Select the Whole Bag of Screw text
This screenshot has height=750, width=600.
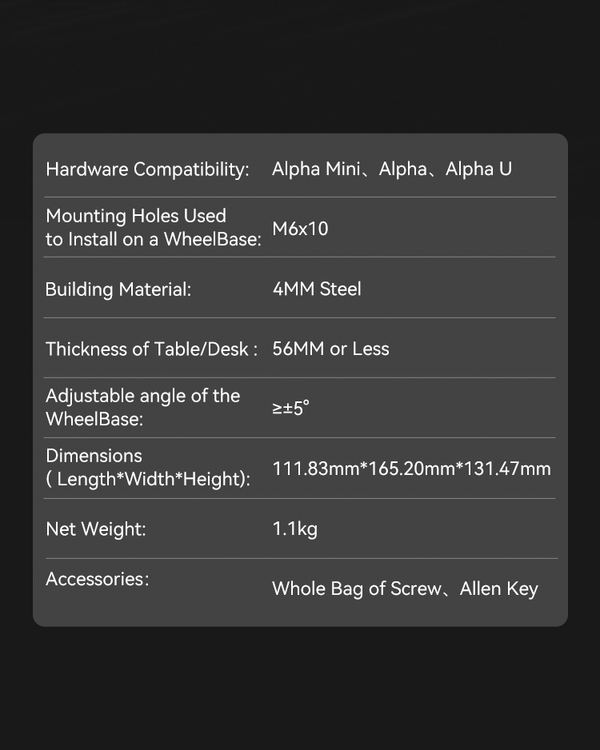tap(355, 589)
